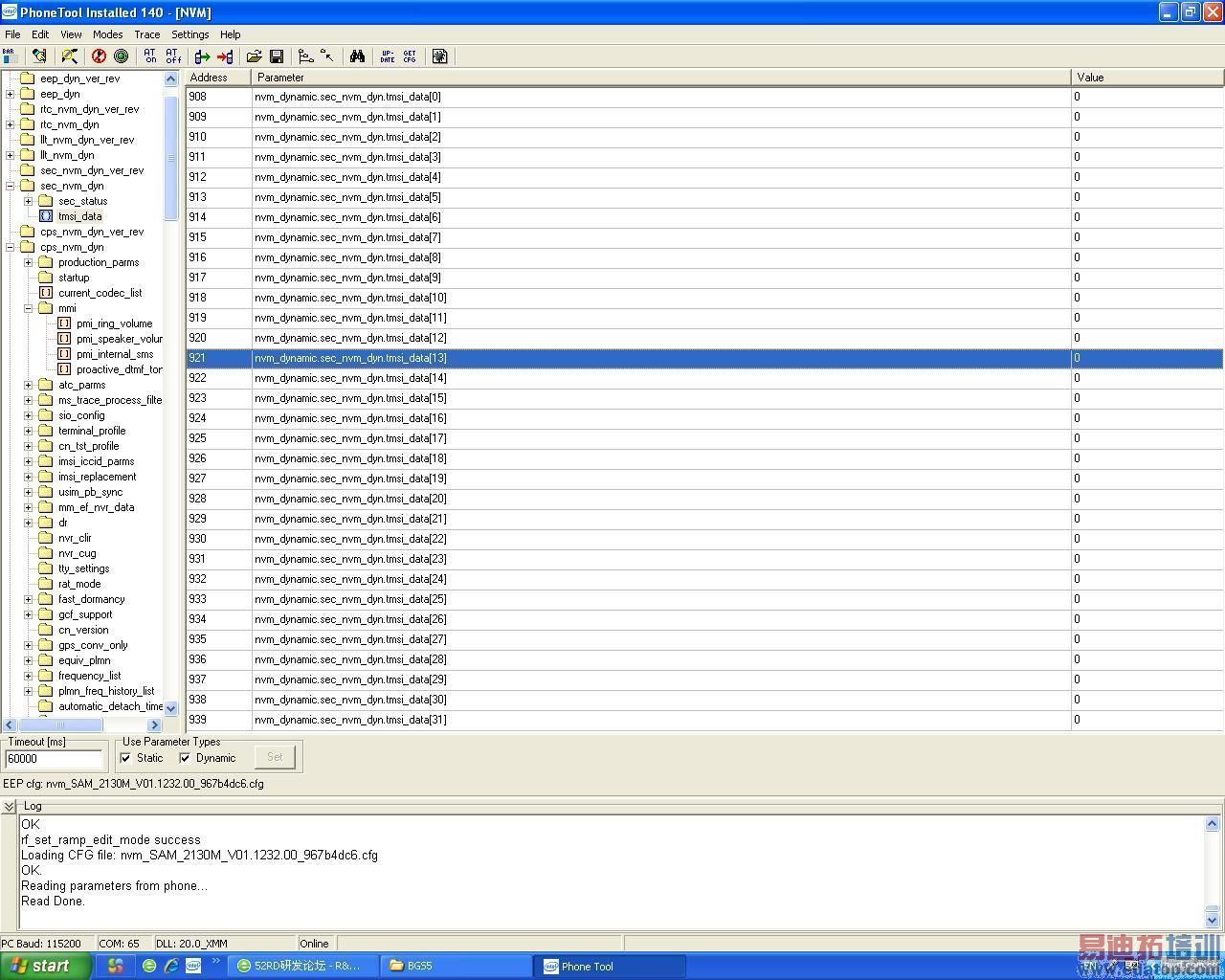Collapse the cps_nvm_dyn tree node

(10, 247)
